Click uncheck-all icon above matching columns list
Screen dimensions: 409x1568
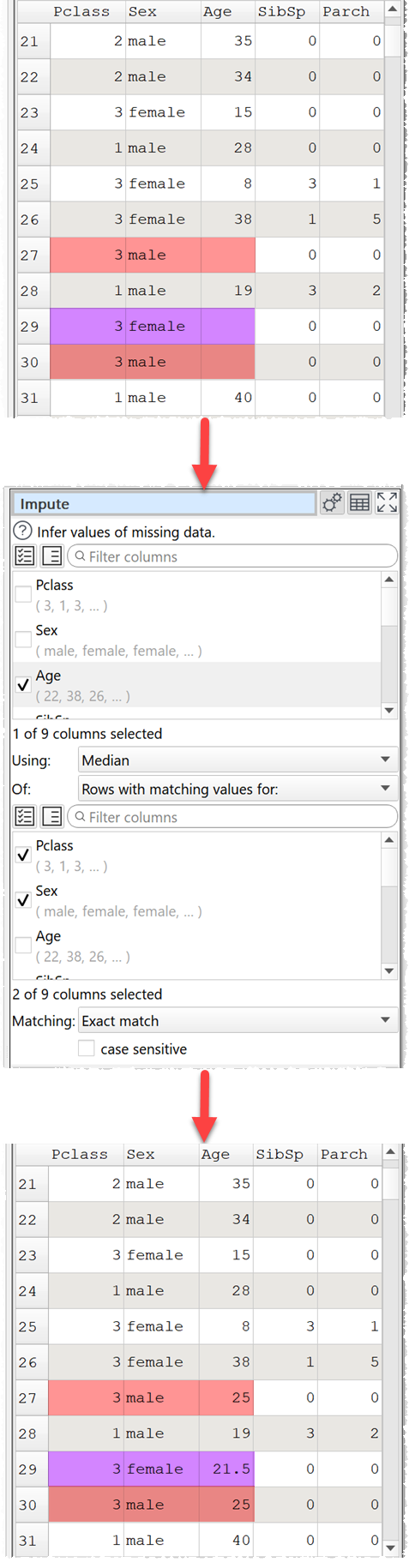[x=51, y=817]
